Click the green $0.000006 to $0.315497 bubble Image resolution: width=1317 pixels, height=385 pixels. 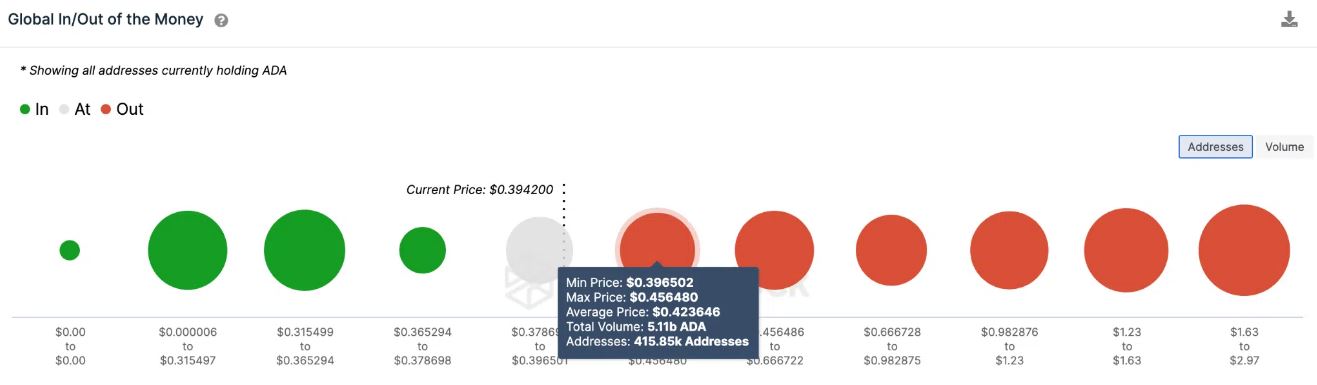click(x=187, y=251)
